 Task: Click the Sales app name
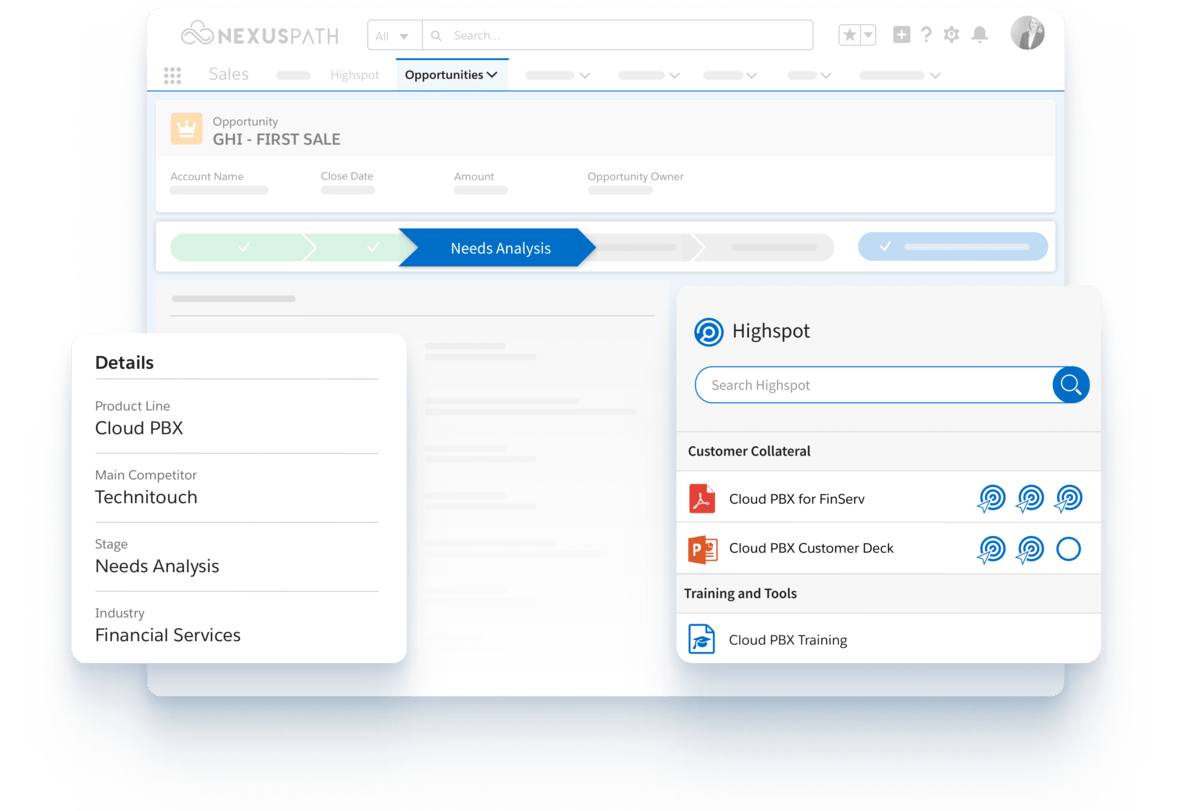coord(229,74)
